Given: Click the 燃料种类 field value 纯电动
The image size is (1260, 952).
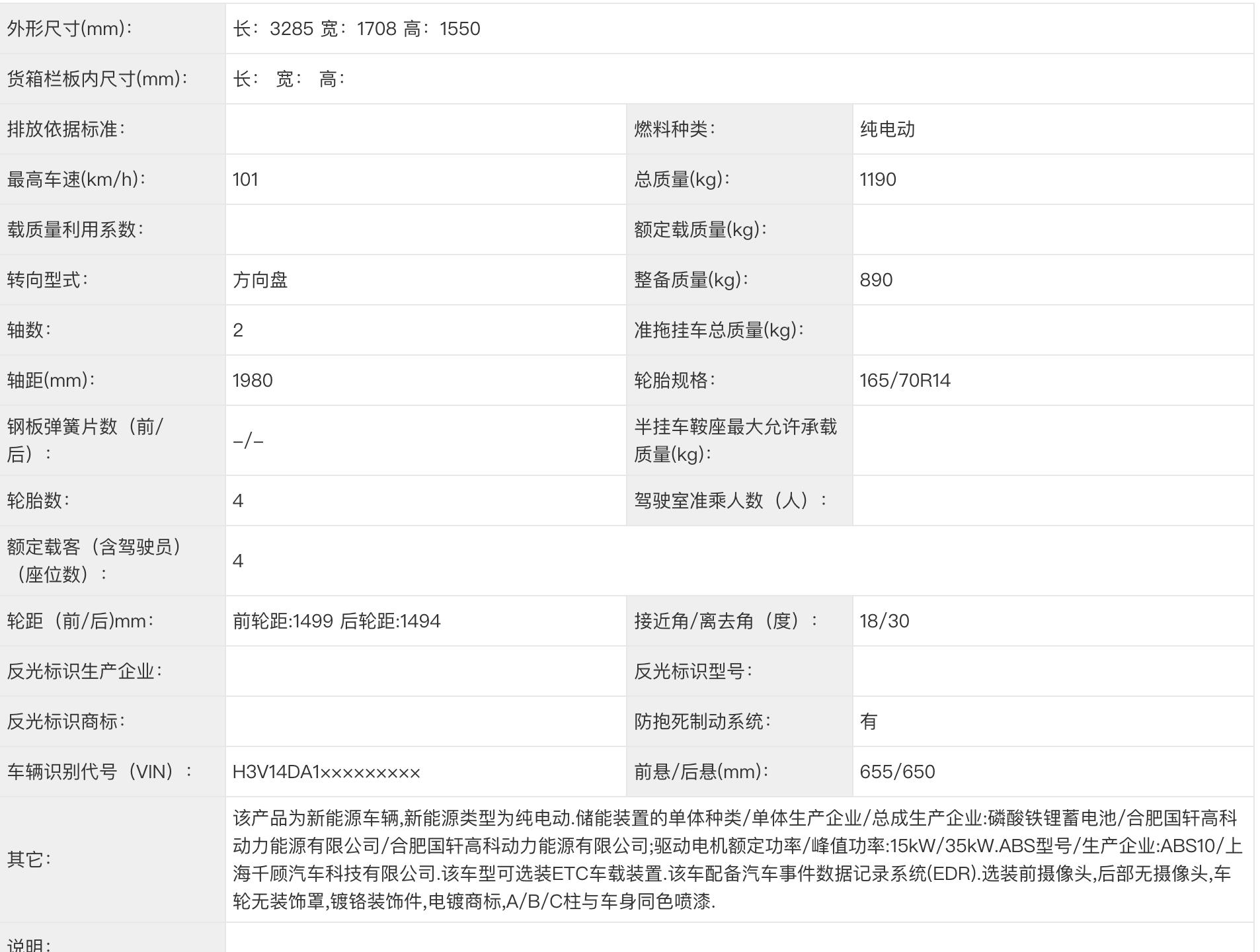Looking at the screenshot, I should (x=887, y=128).
